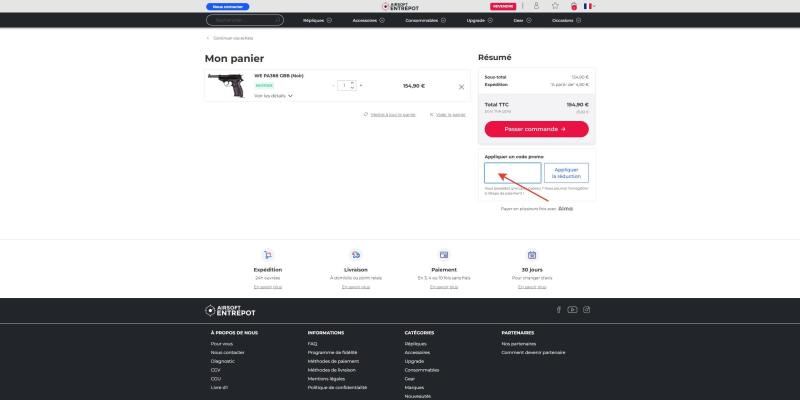Open the WE P4388 GBB (Noir) product title
The image size is (800, 400).
(x=279, y=76)
